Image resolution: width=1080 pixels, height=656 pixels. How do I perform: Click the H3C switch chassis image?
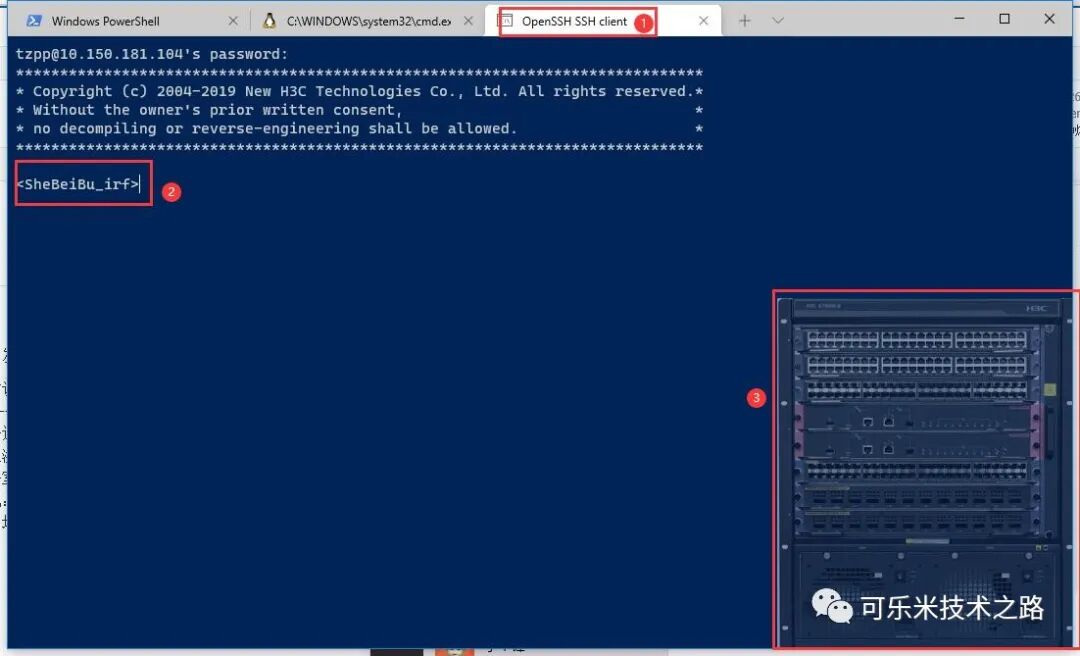click(925, 470)
